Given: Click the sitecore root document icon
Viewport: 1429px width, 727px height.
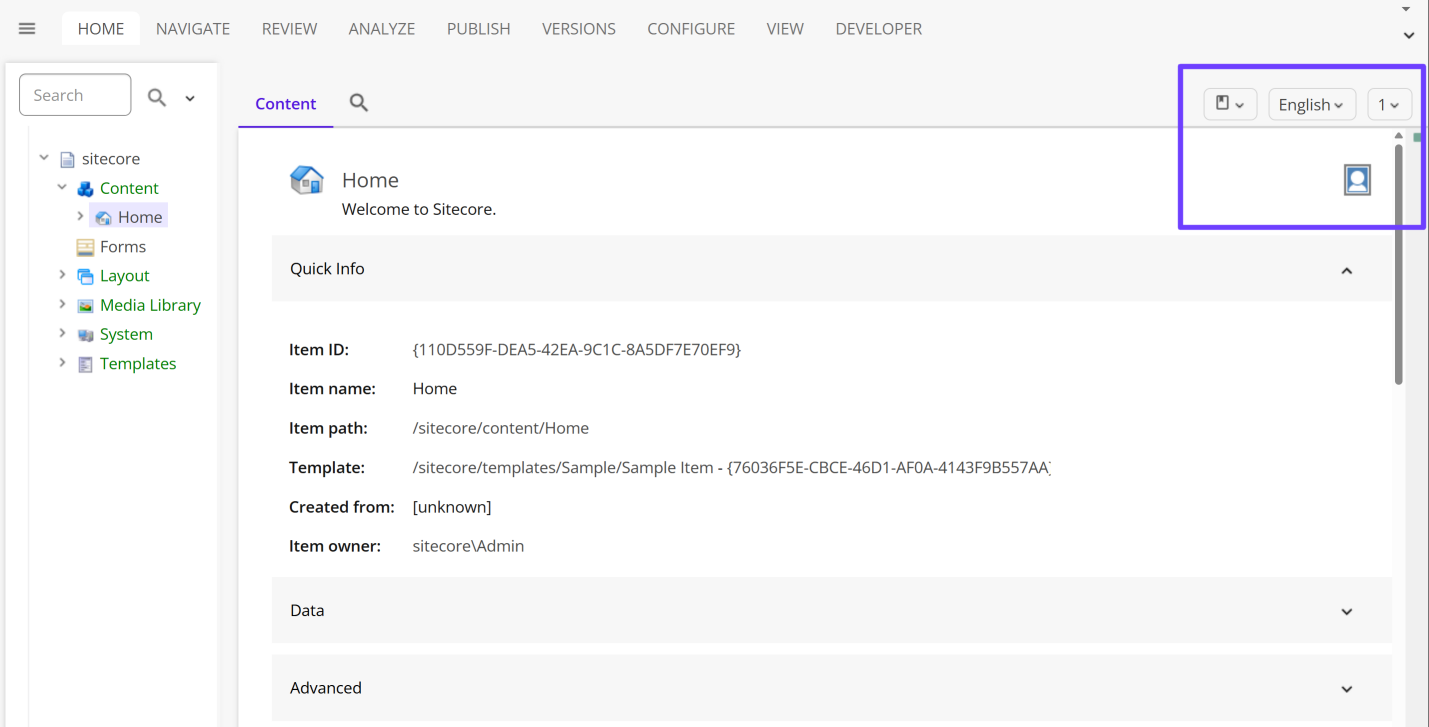Looking at the screenshot, I should point(67,159).
